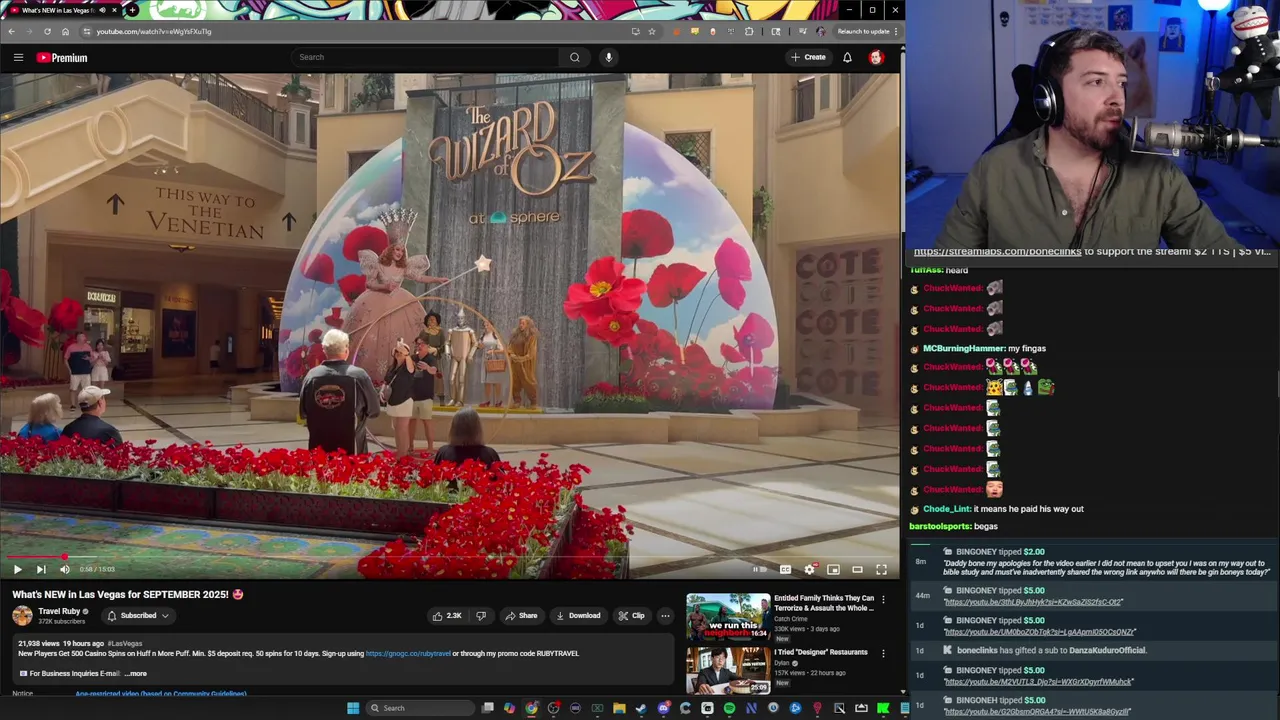Open the YouTube account avatar menu
The height and width of the screenshot is (720, 1280).
(876, 57)
